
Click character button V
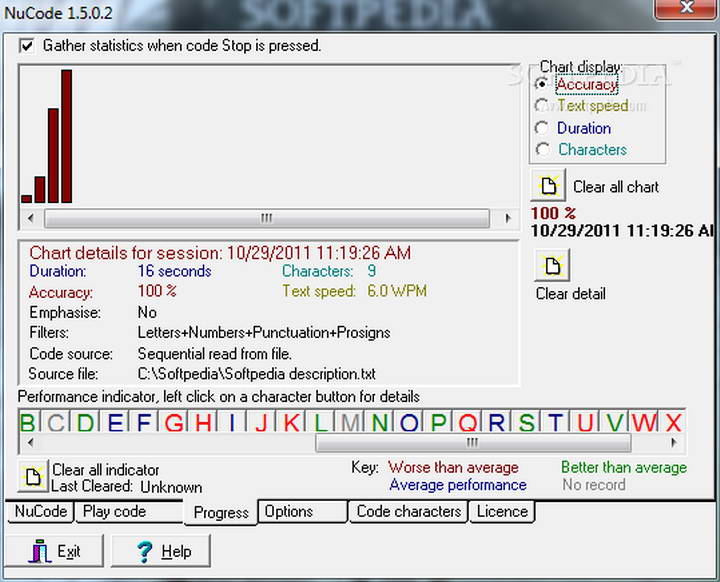pyautogui.click(x=614, y=421)
